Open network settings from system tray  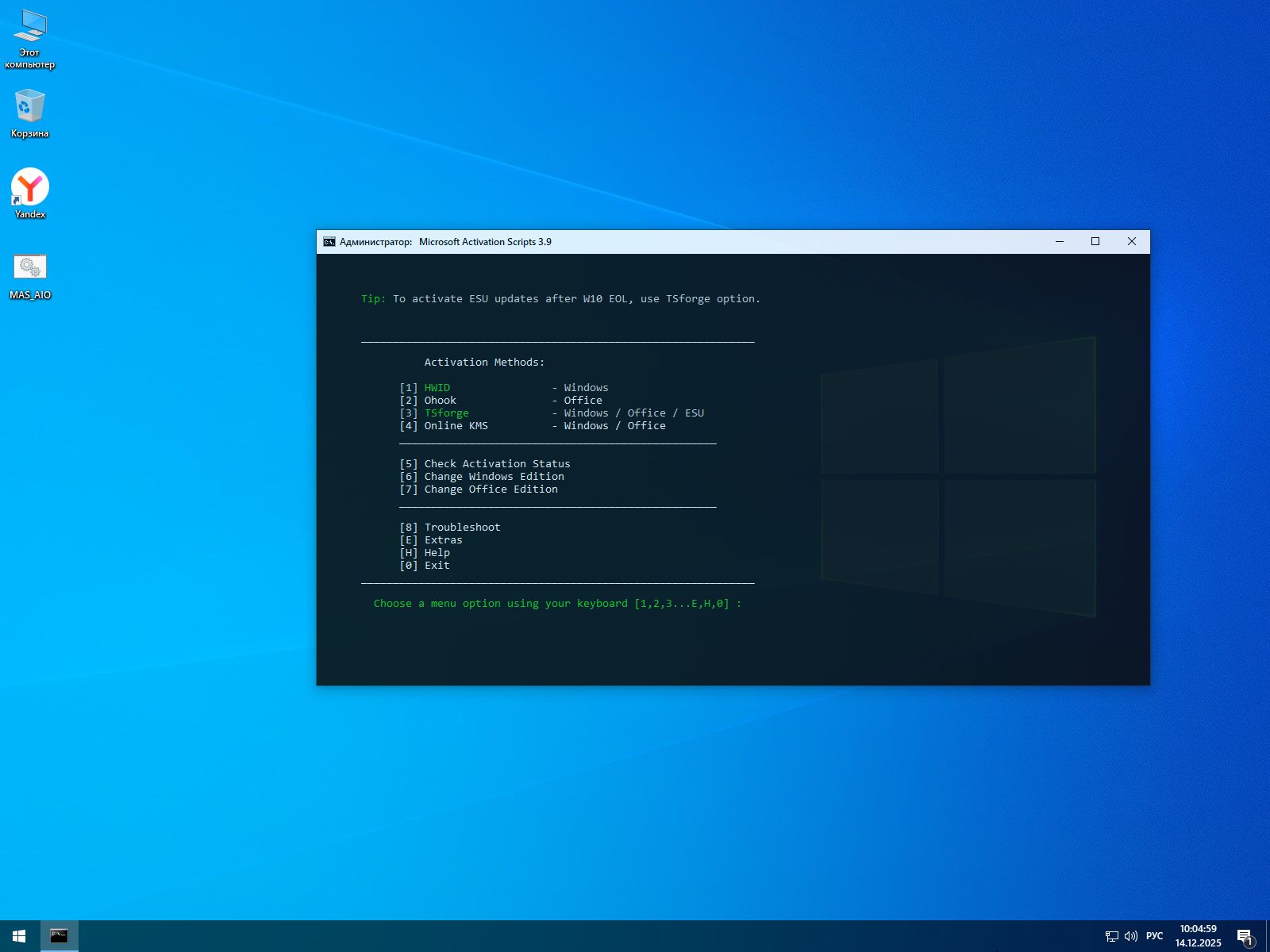tap(1111, 936)
